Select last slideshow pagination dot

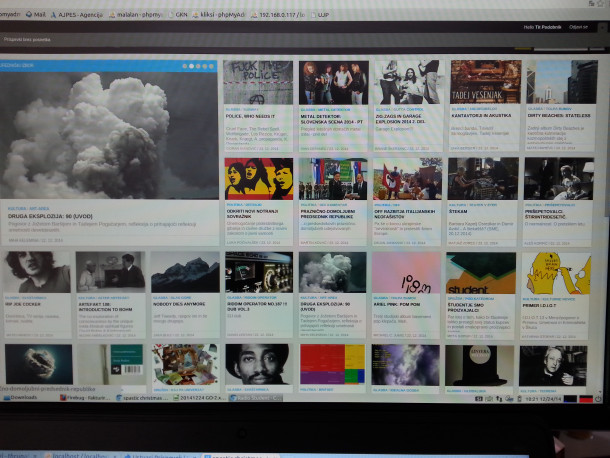click(x=212, y=66)
